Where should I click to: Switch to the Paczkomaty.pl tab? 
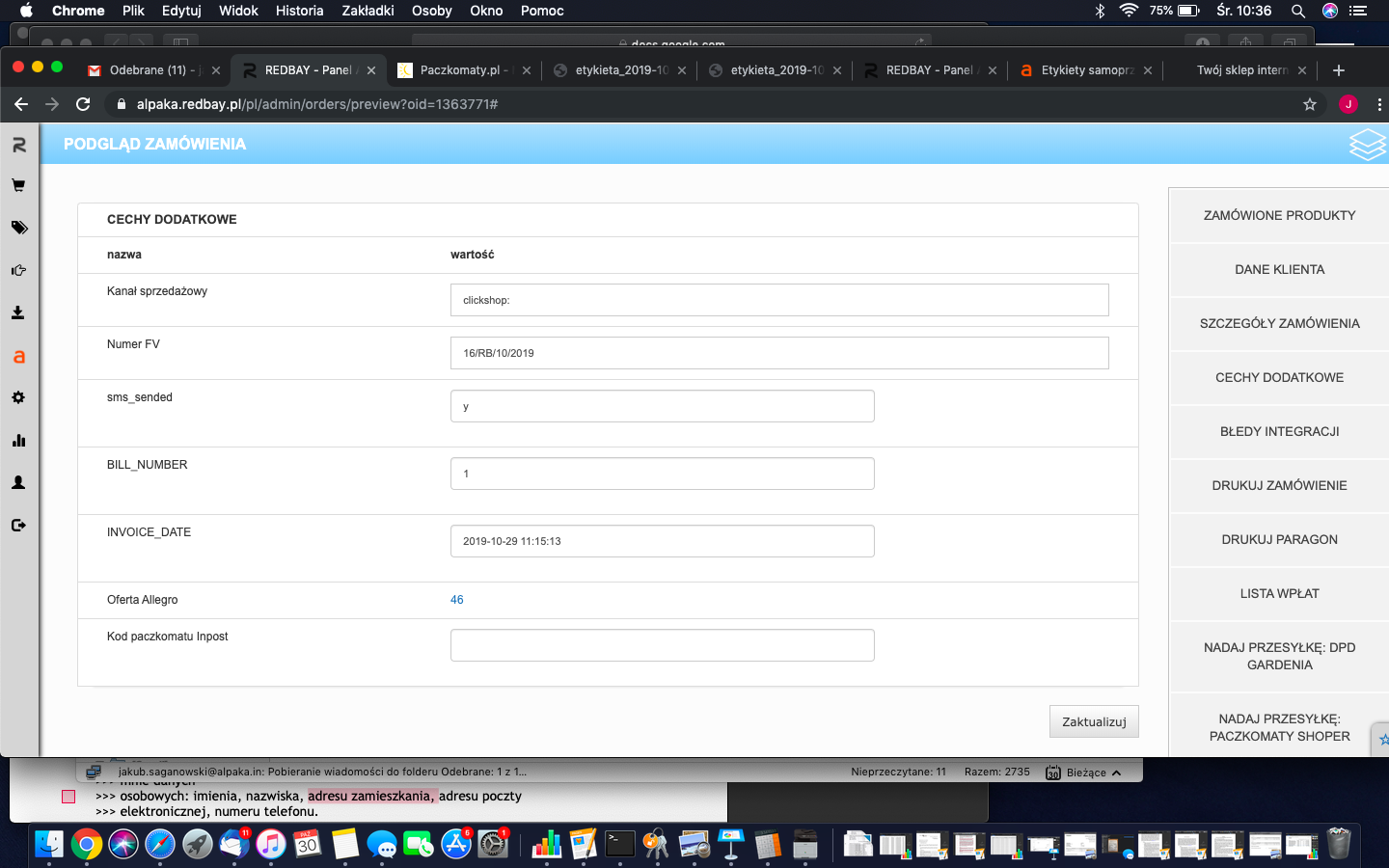[x=460, y=70]
